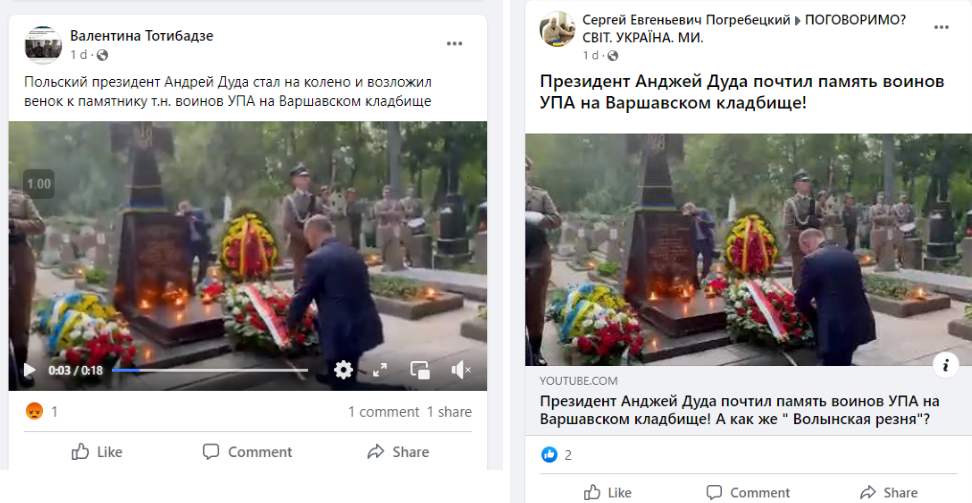View the 1 comment link
This screenshot has height=503, width=972.
click(383, 412)
